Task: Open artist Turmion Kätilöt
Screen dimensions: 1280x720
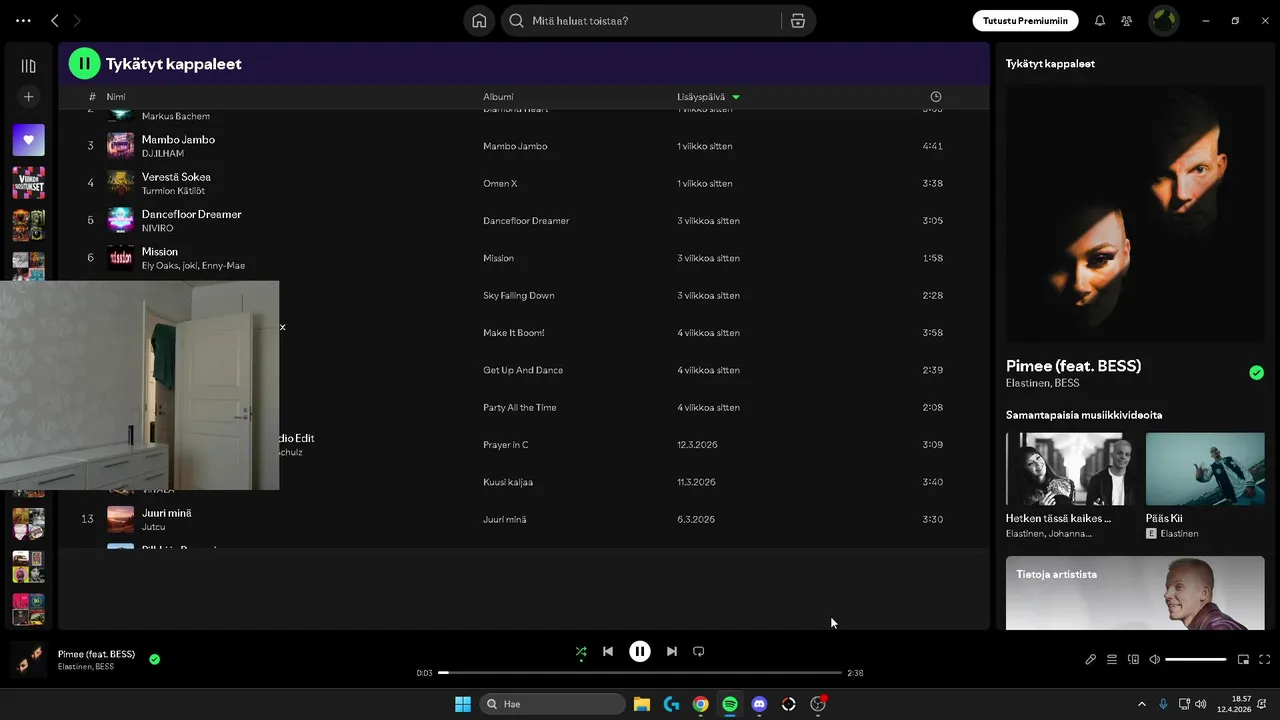Action: 173,191
